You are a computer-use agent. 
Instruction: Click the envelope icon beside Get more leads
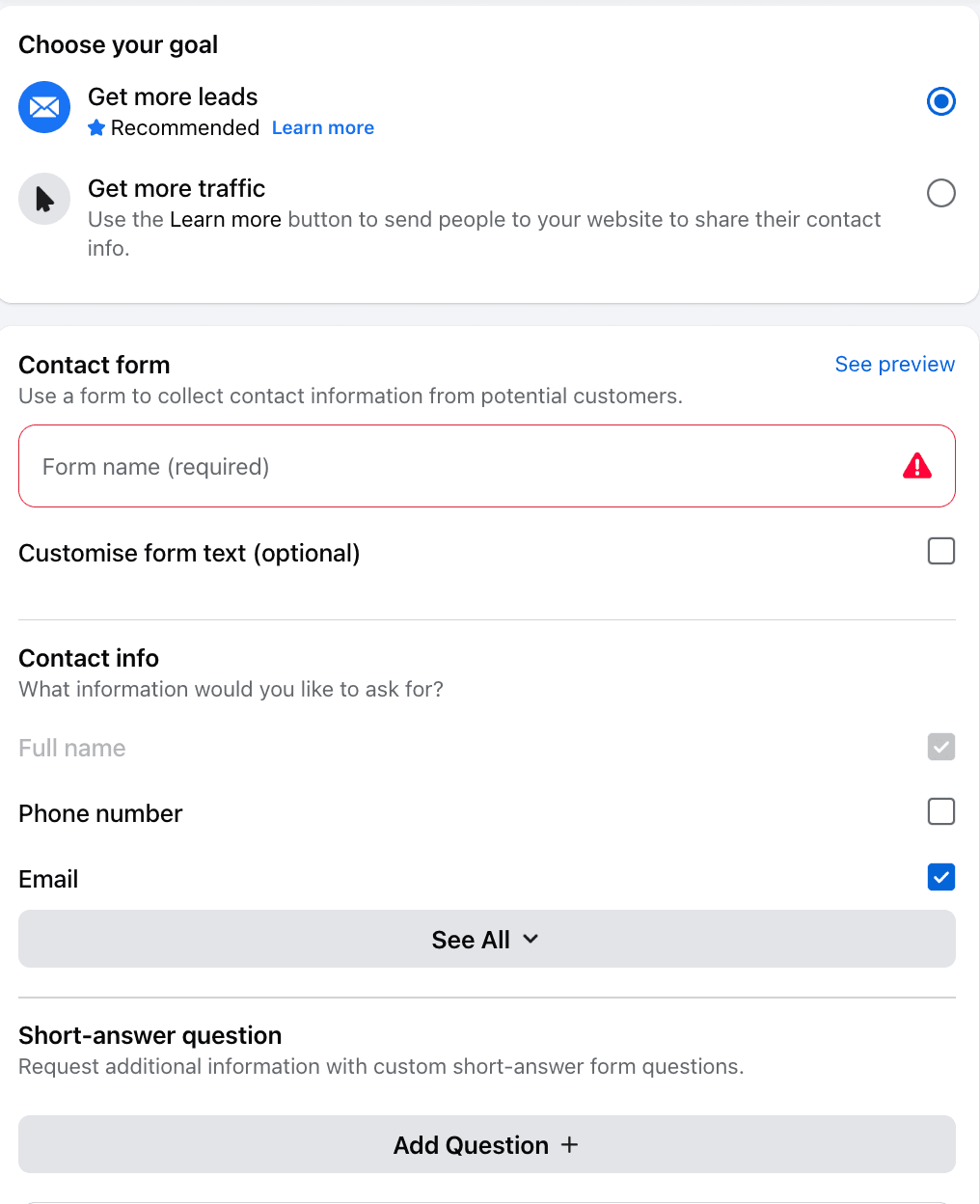[44, 107]
